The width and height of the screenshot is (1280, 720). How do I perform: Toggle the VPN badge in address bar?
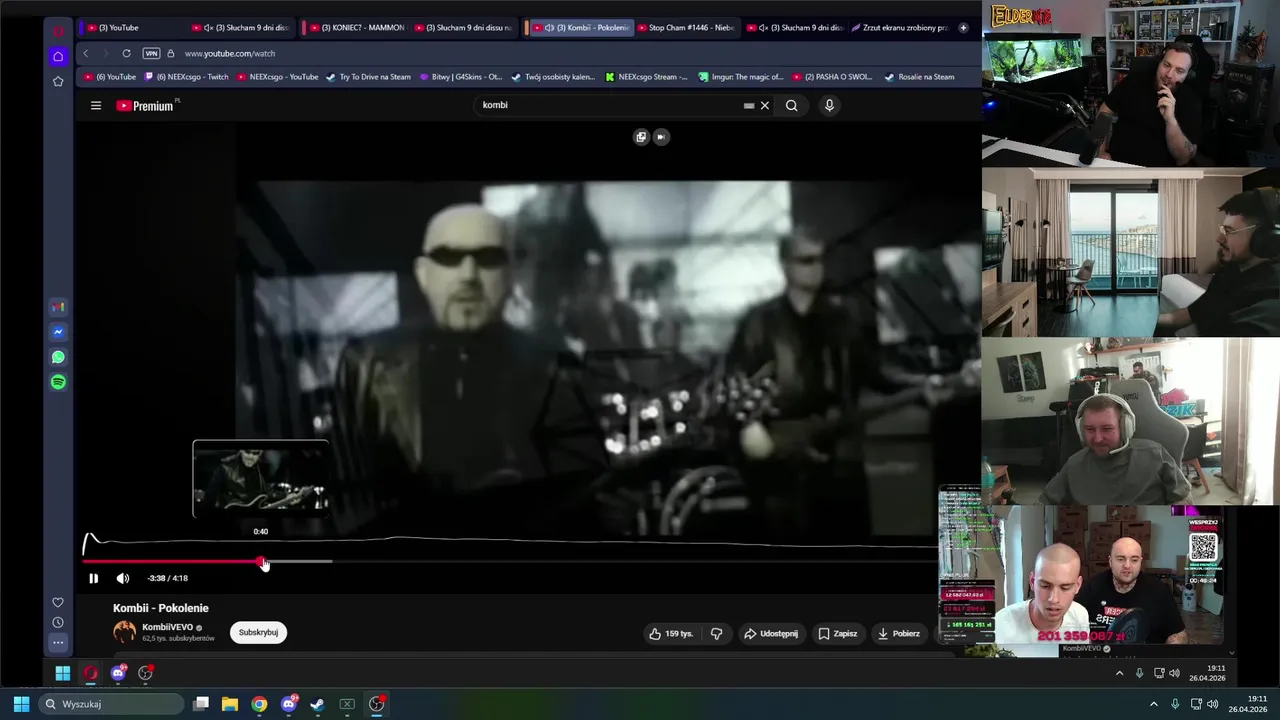(151, 53)
